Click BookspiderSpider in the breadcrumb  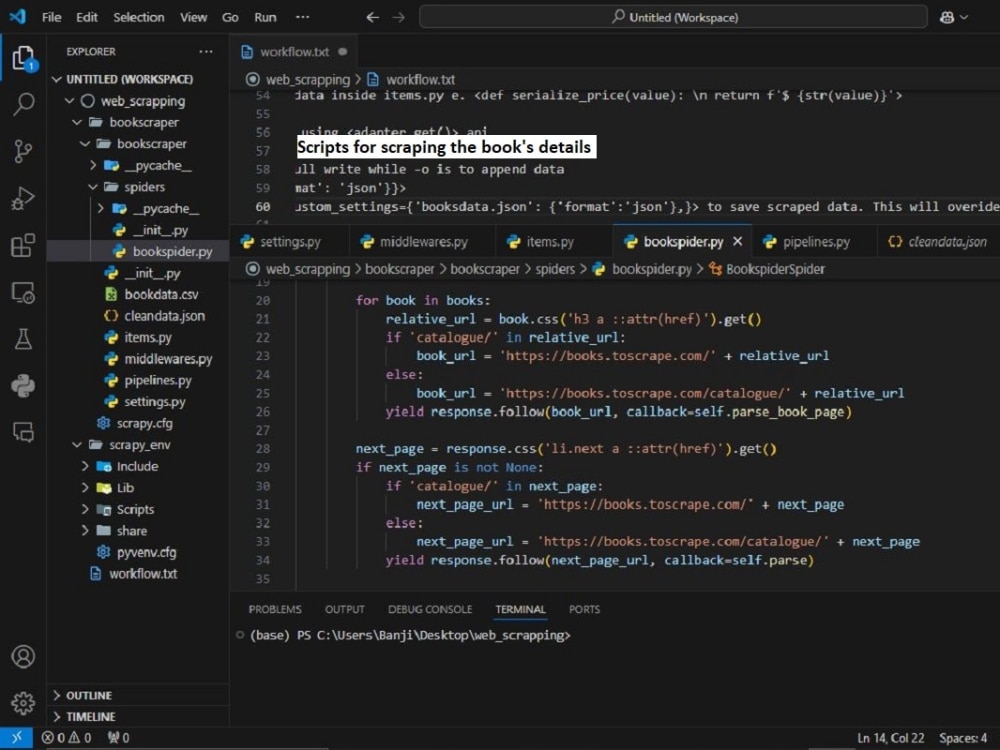pyautogui.click(x=775, y=269)
